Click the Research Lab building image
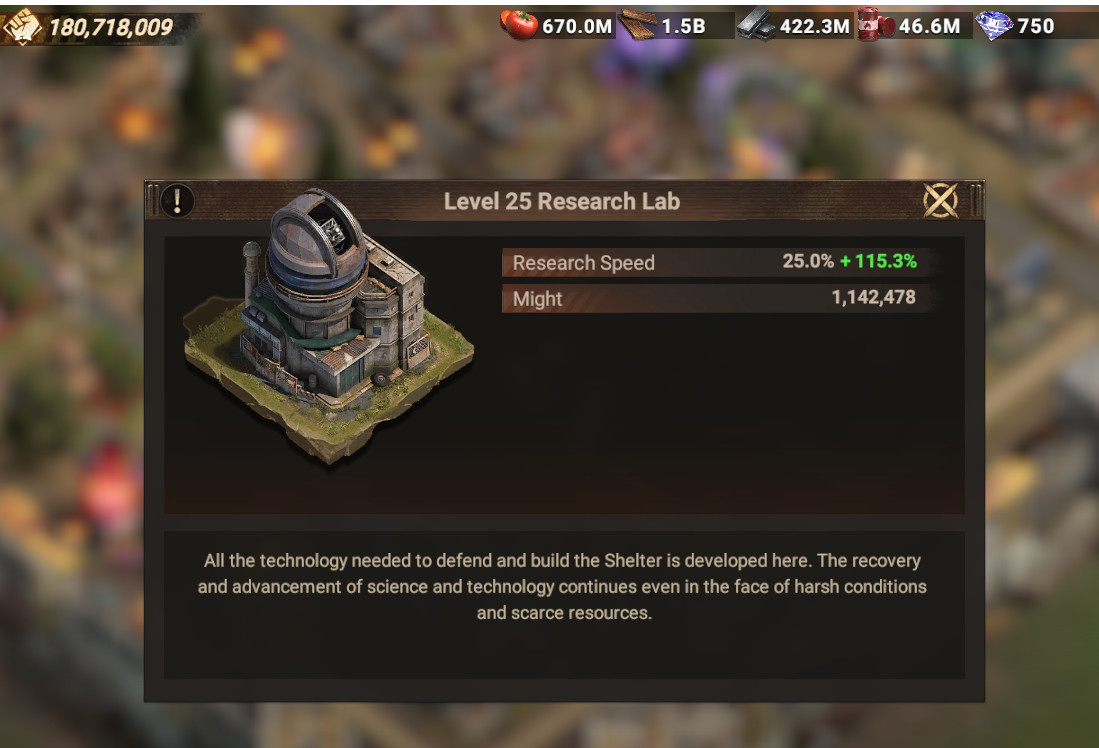Viewport: 1099px width, 748px height. (329, 327)
